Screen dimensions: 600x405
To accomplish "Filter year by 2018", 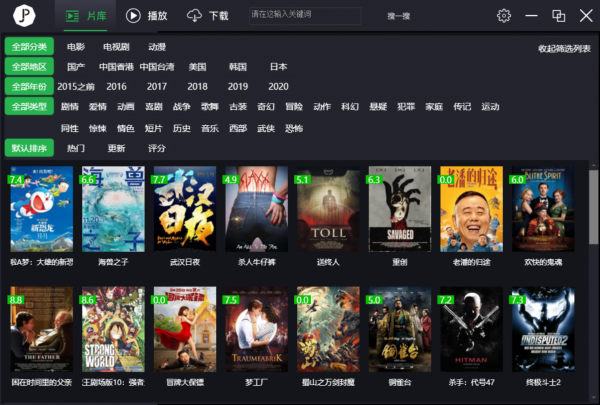I will point(197,87).
